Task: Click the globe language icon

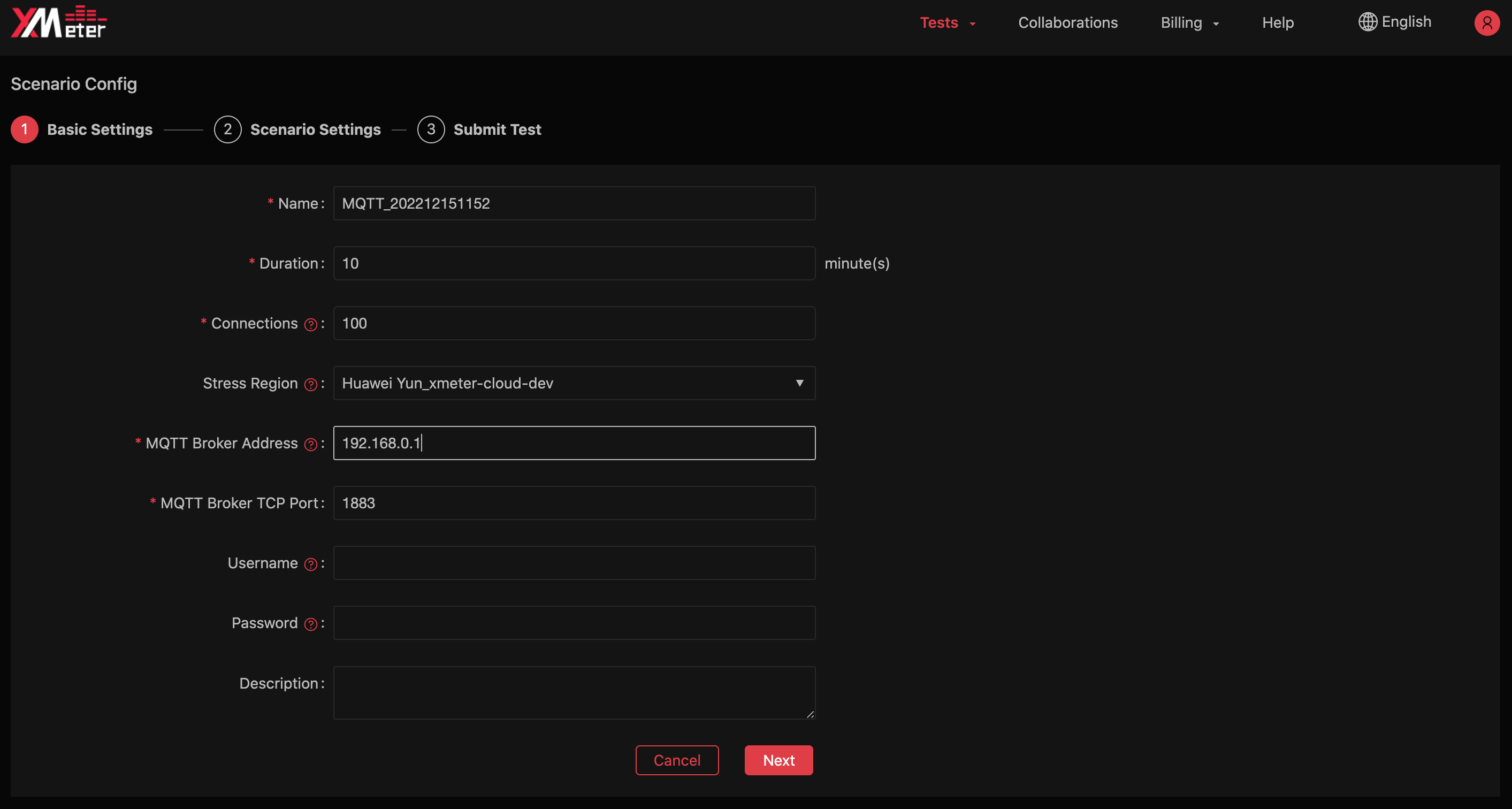Action: pos(1367,22)
